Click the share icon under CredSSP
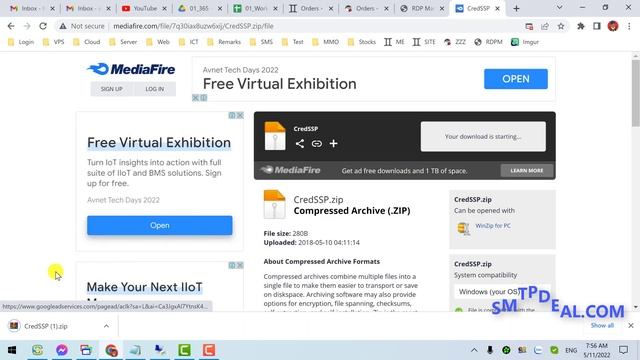640x360 pixels. (300, 143)
